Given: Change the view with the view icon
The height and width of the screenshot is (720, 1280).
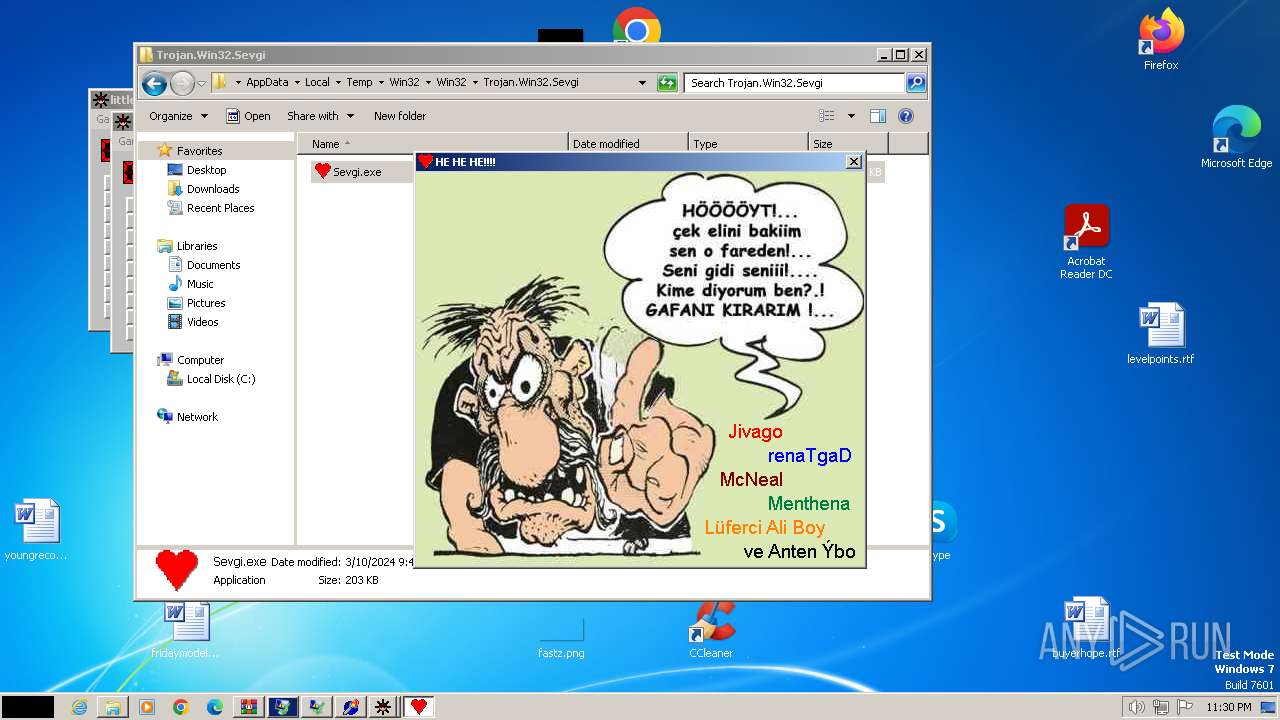Looking at the screenshot, I should click(827, 116).
